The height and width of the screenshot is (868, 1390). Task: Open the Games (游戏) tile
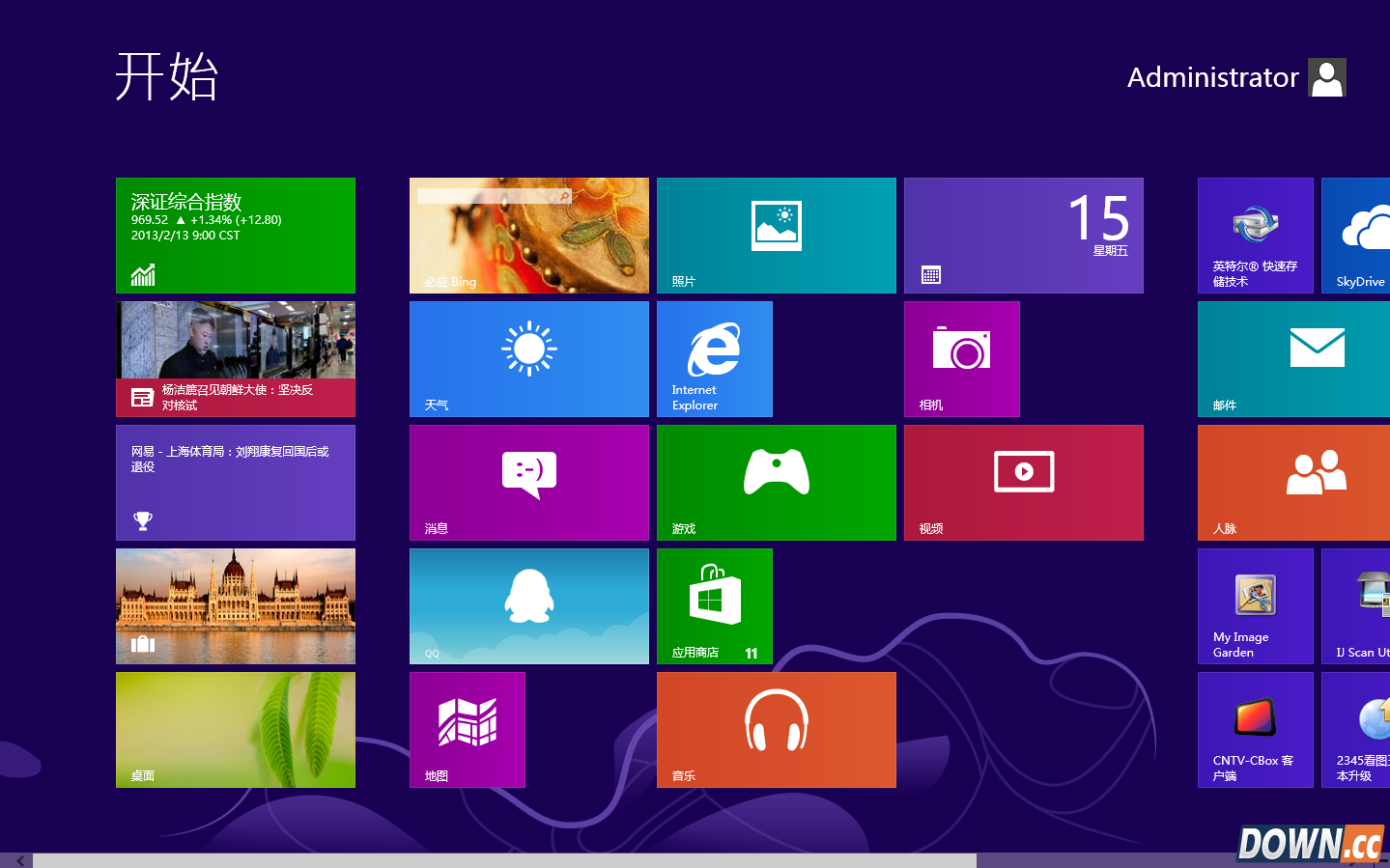coord(776,483)
